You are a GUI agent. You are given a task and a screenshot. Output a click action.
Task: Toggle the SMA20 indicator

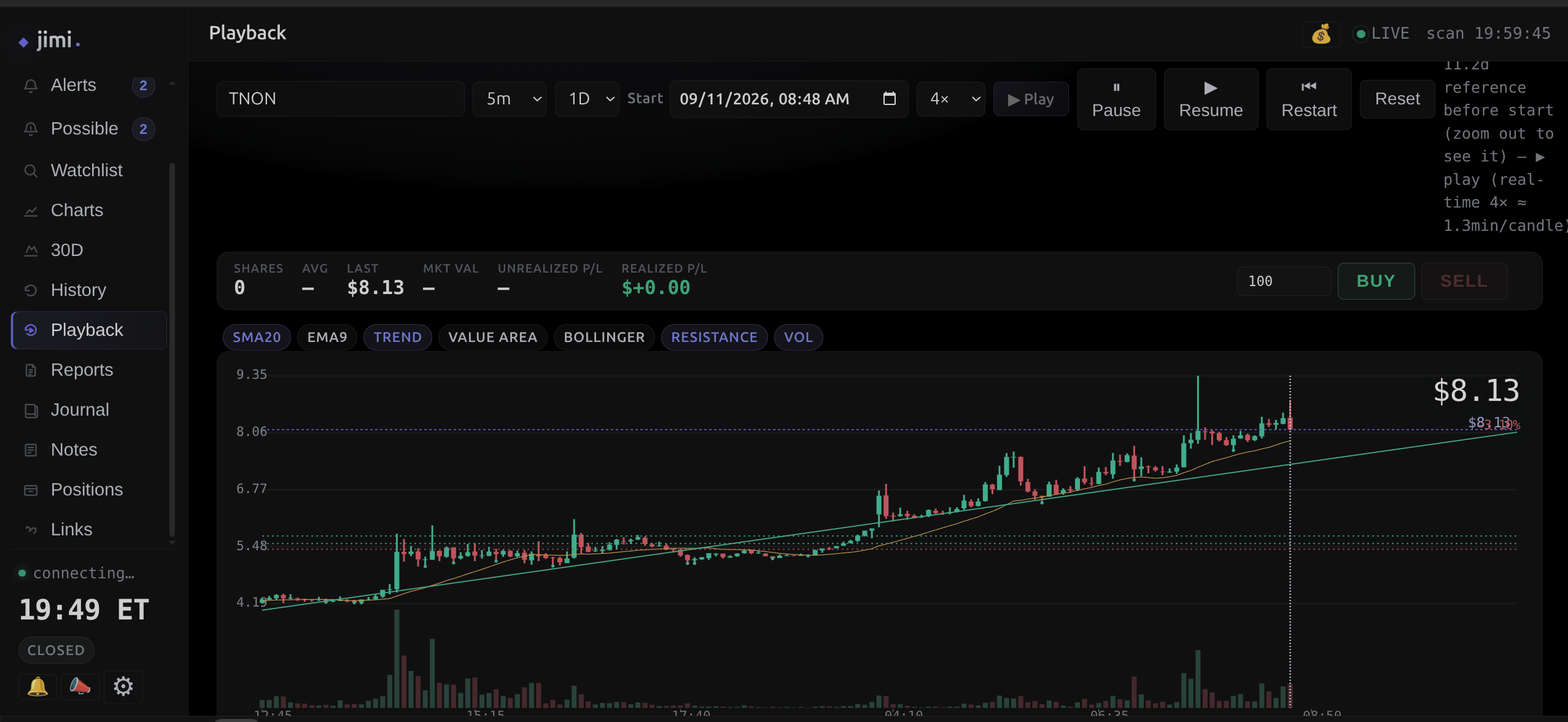[x=257, y=337]
